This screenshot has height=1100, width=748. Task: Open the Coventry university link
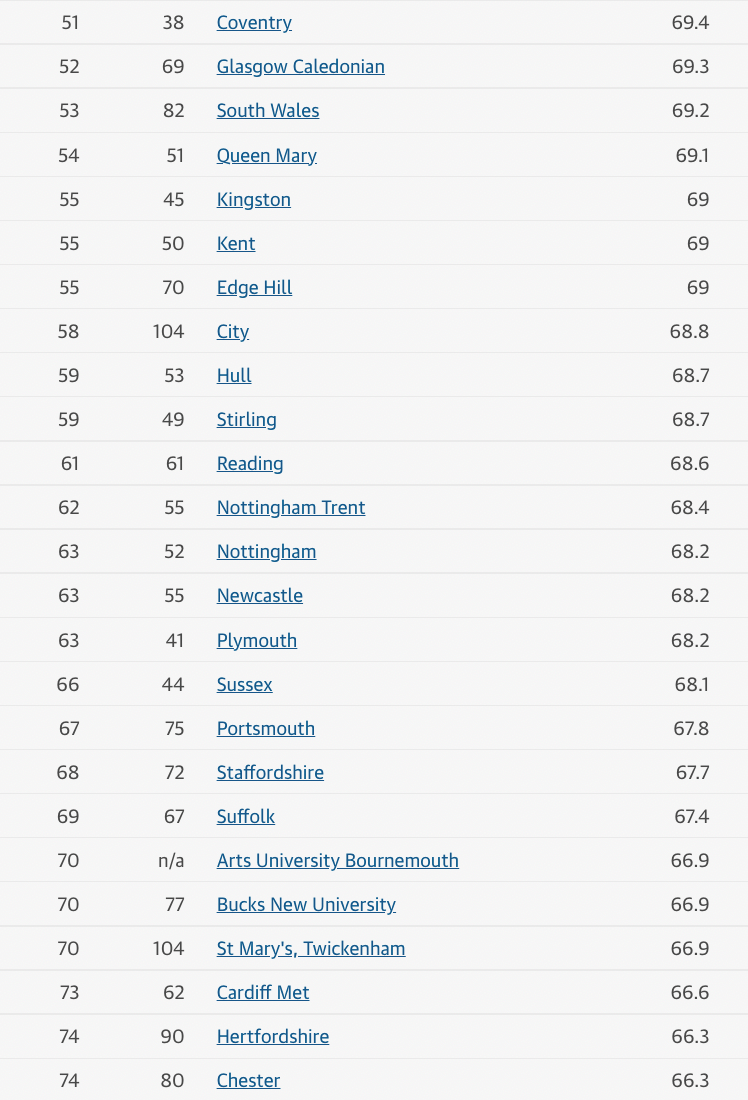(254, 23)
